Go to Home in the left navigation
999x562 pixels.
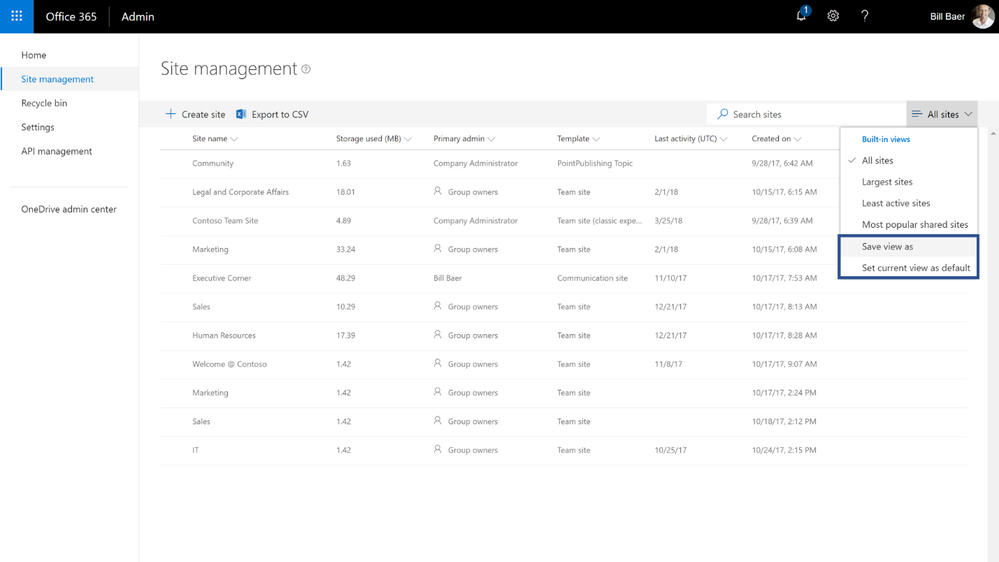pyautogui.click(x=34, y=55)
